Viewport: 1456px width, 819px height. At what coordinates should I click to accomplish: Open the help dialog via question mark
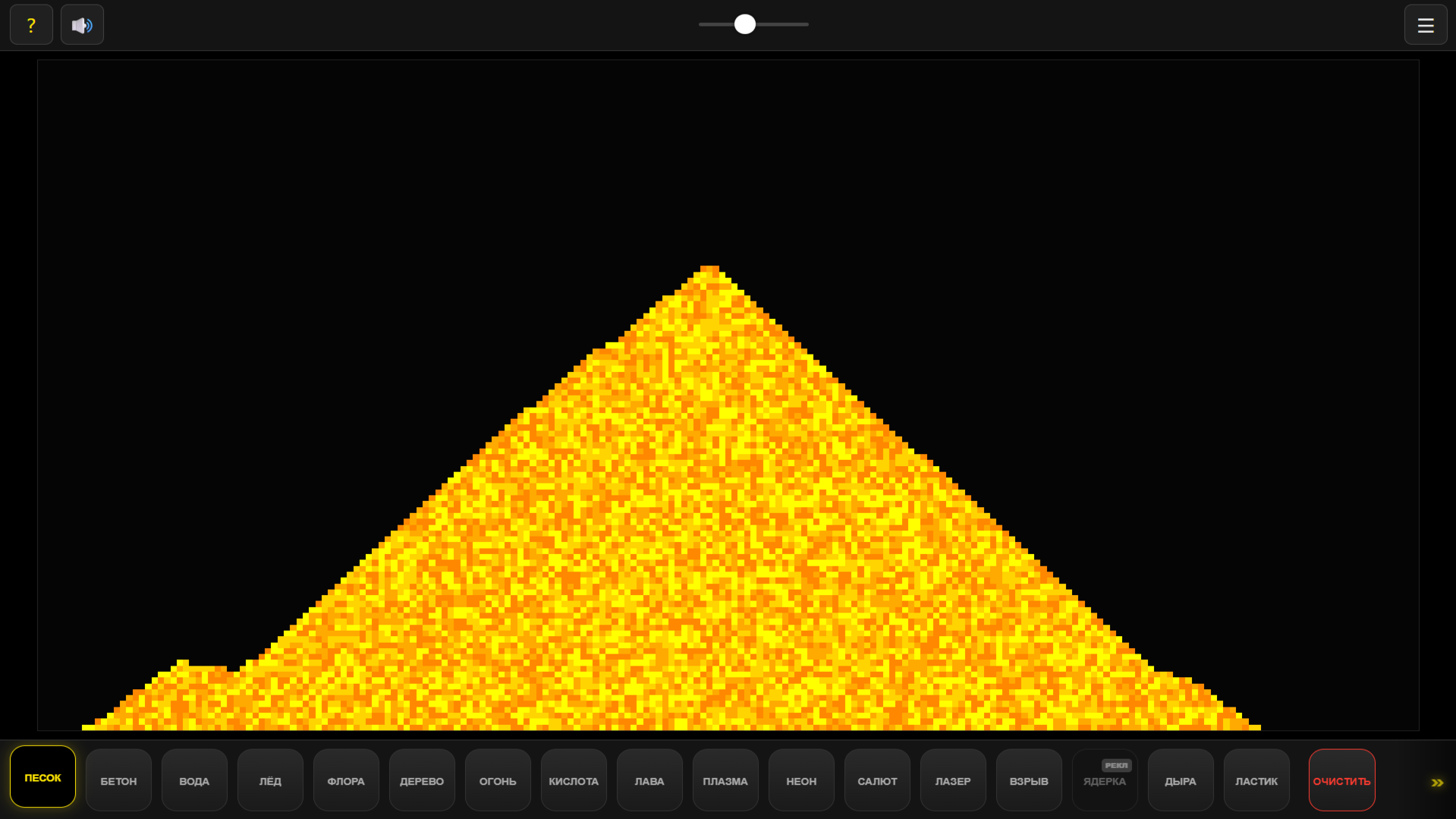tap(31, 24)
